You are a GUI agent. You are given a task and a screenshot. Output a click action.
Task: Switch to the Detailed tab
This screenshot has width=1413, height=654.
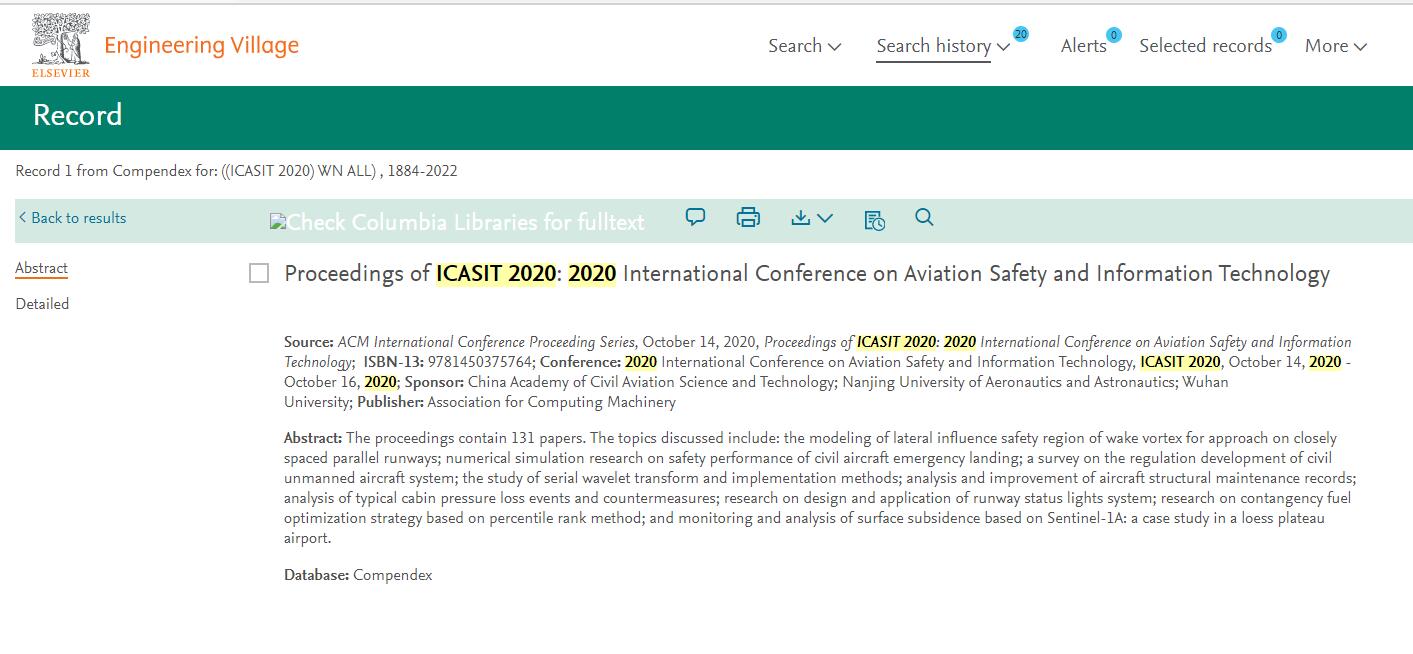click(42, 303)
